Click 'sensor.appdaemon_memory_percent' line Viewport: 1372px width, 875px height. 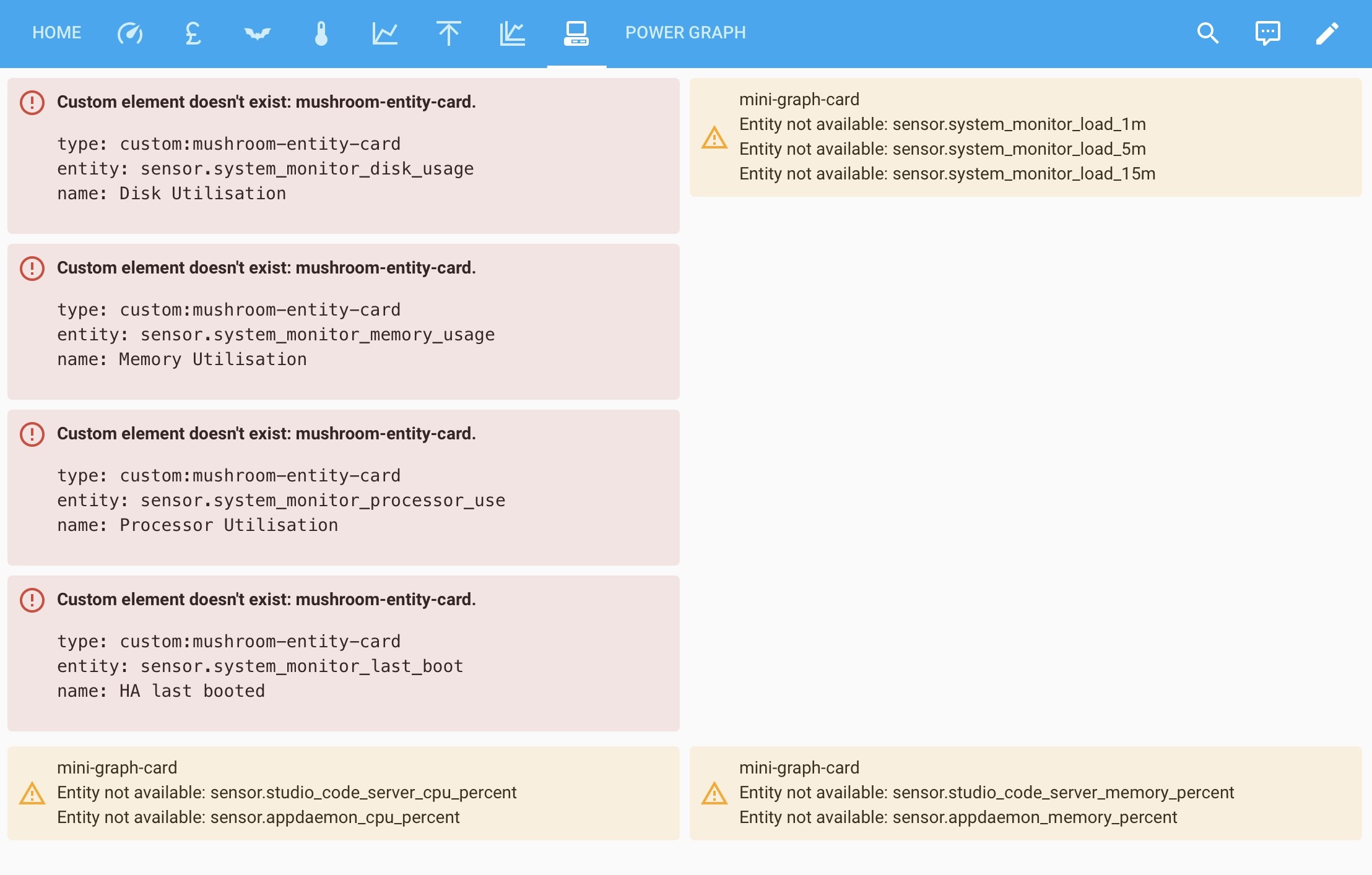click(958, 817)
